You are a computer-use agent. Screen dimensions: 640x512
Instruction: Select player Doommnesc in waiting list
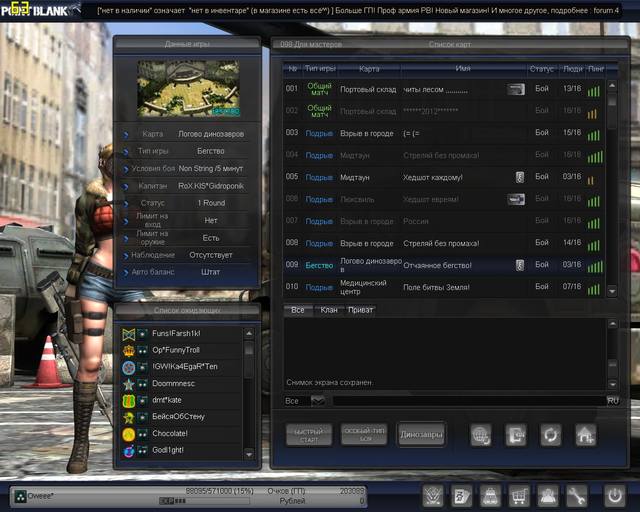182,384
